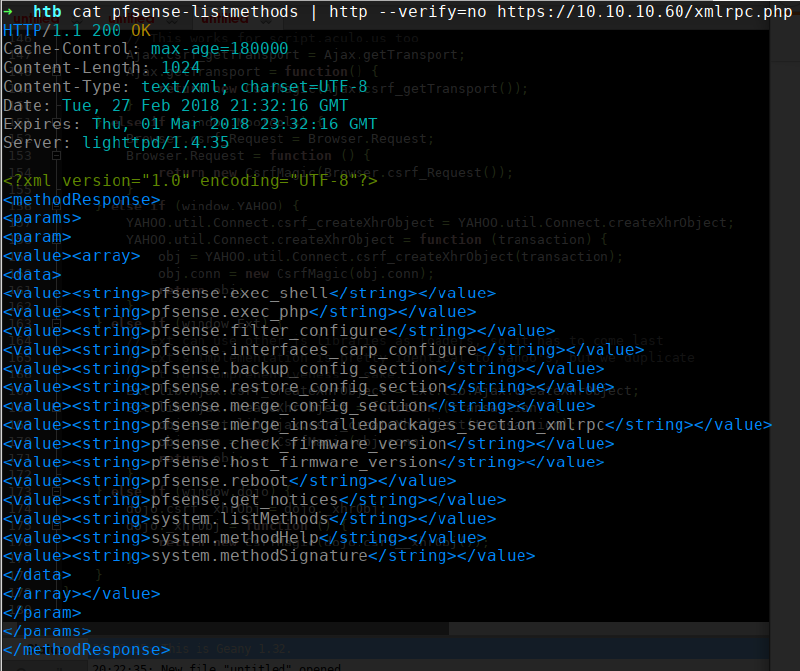Switch to the third untitled Geany tab
Image resolution: width=800 pixels, height=671 pixels.
click(225, 19)
